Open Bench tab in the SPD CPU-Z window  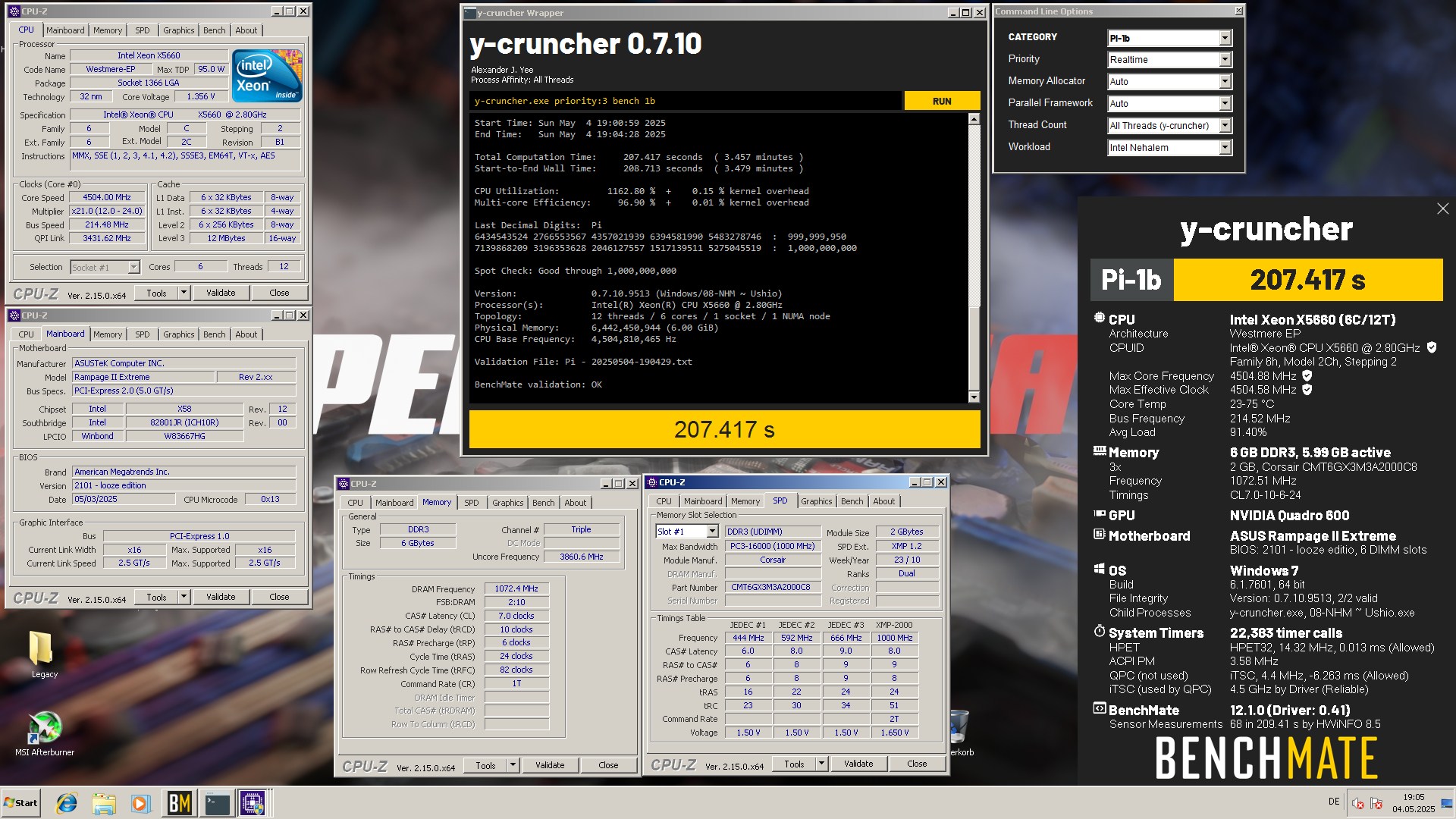pyautogui.click(x=852, y=501)
